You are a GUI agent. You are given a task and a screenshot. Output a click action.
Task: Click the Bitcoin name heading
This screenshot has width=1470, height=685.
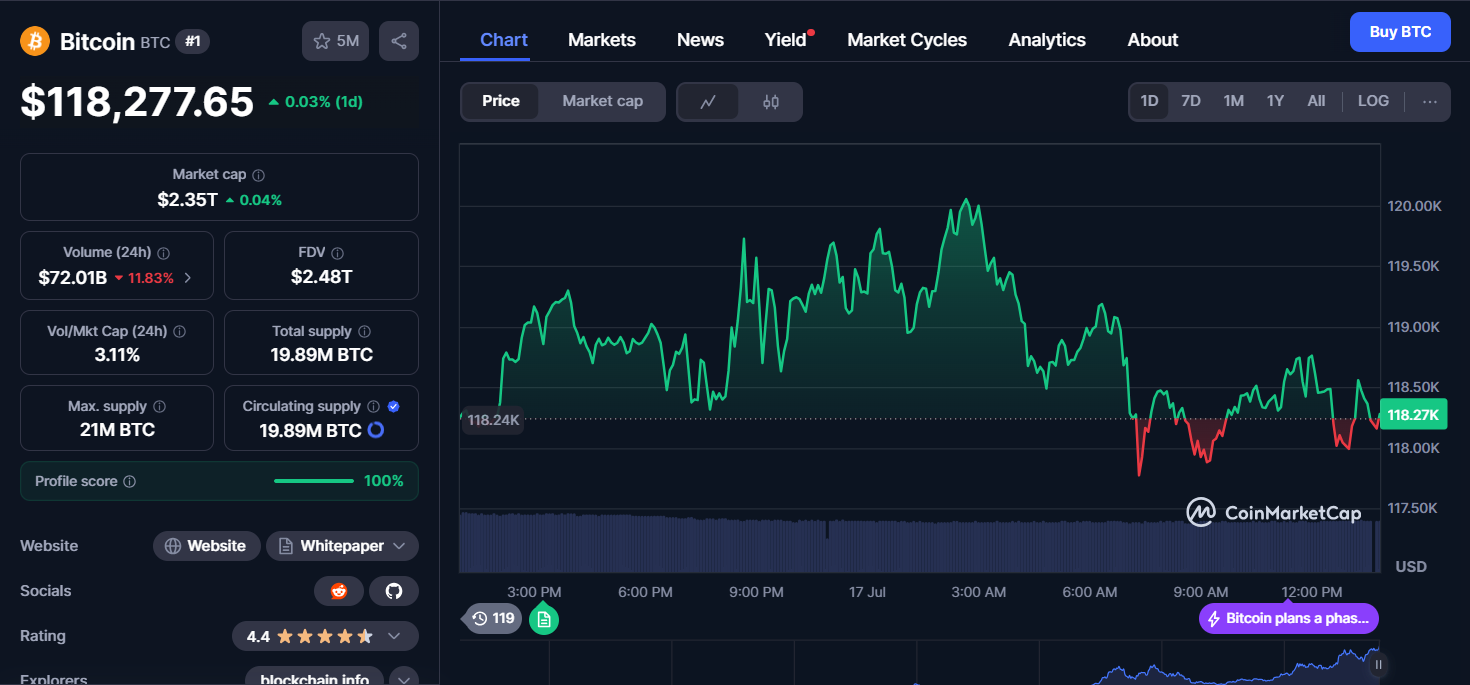tap(97, 42)
